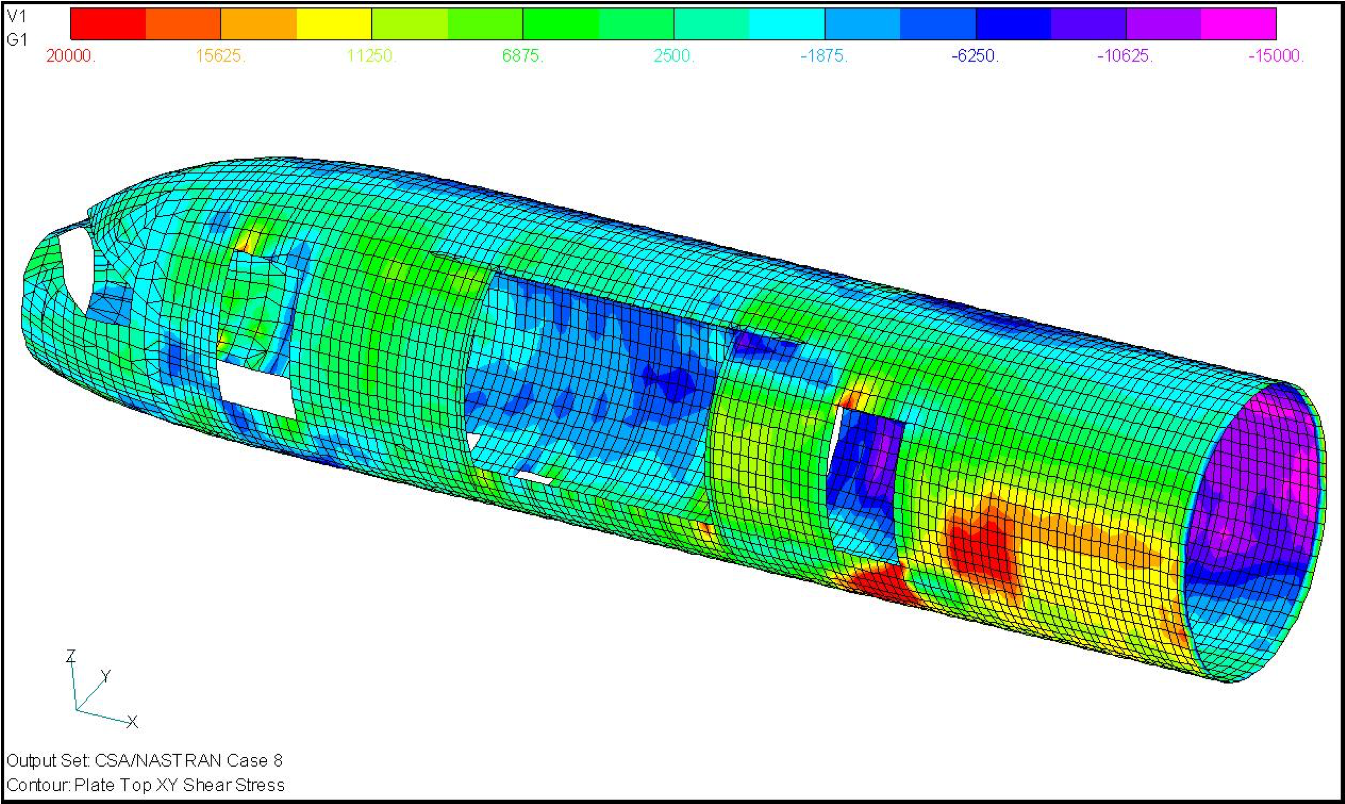The height and width of the screenshot is (804, 1345).
Task: Select the dark blue legend segment
Action: pyautogui.click(x=1012, y=23)
